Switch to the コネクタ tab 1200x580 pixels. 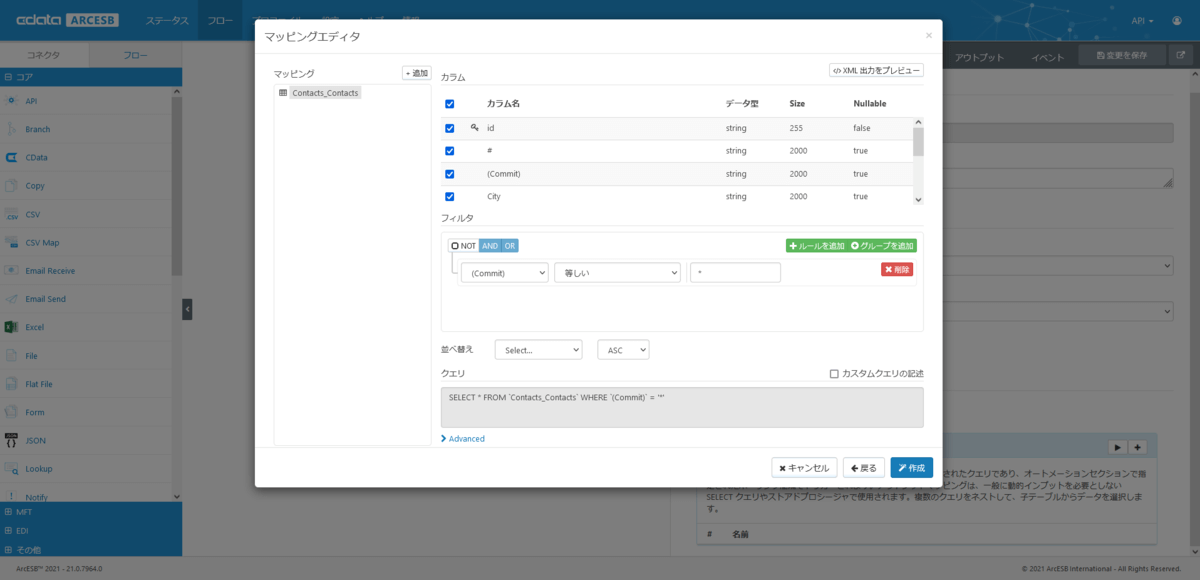click(x=44, y=56)
